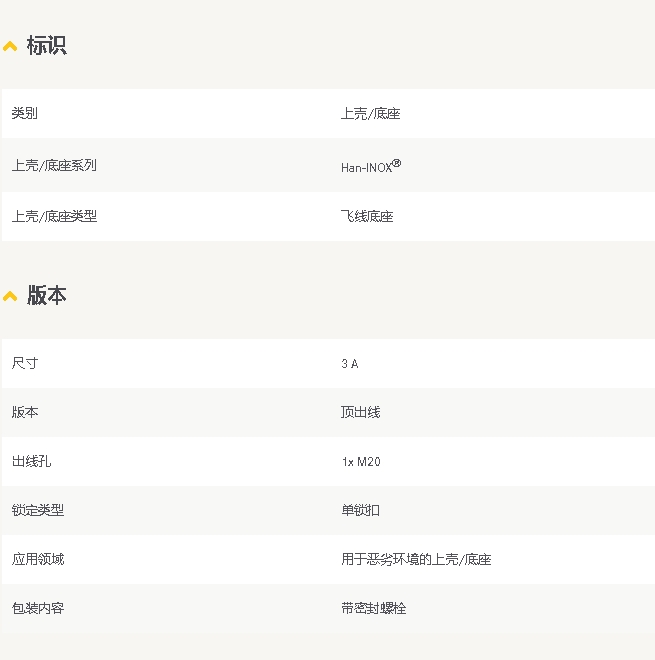Click the 3 A size value
655x660 pixels.
pos(349,364)
